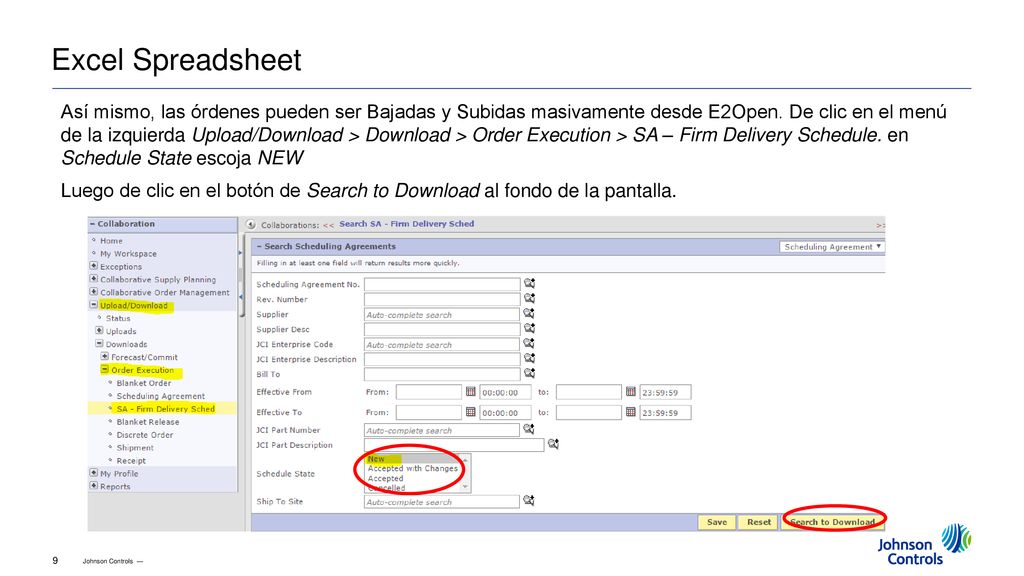Select Scheduling Agreement download item
Screen dimensions: 1024x576
161,396
